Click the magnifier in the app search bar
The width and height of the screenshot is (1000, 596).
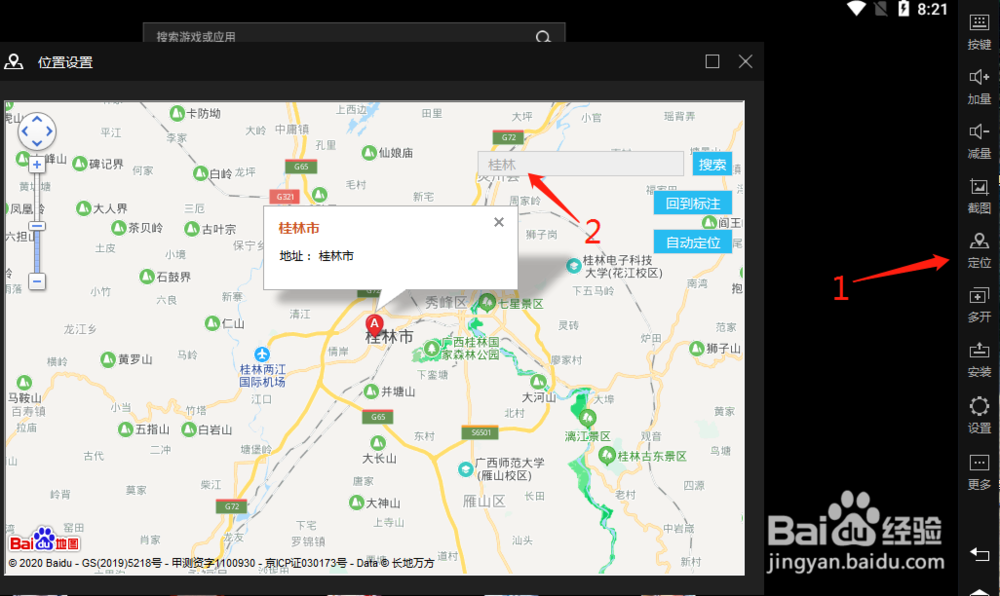(x=542, y=36)
